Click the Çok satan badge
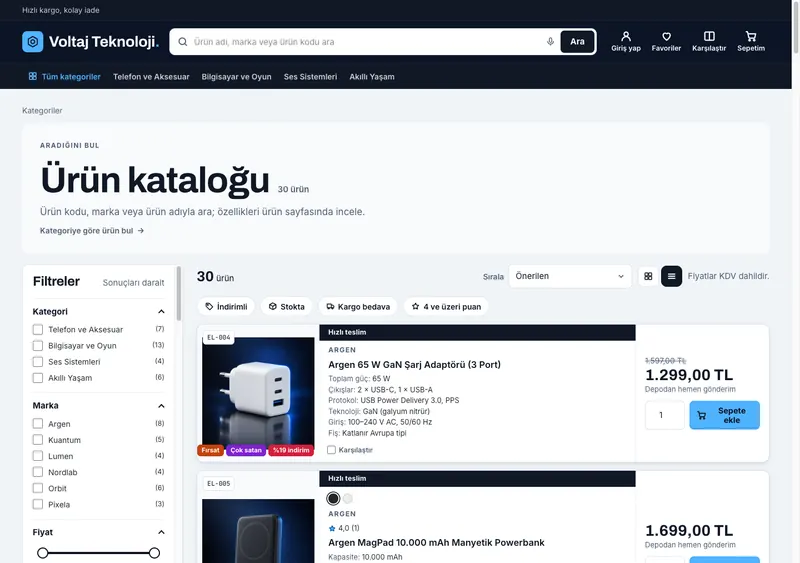 (246, 450)
